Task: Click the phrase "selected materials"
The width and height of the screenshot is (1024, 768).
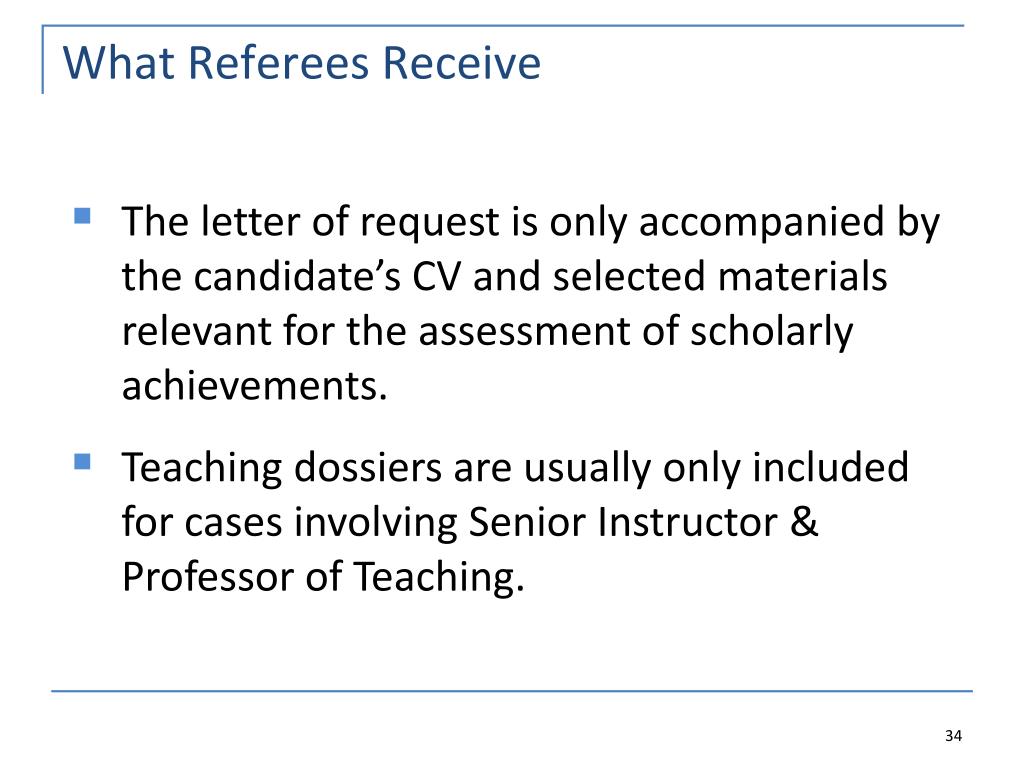Action: coord(720,276)
